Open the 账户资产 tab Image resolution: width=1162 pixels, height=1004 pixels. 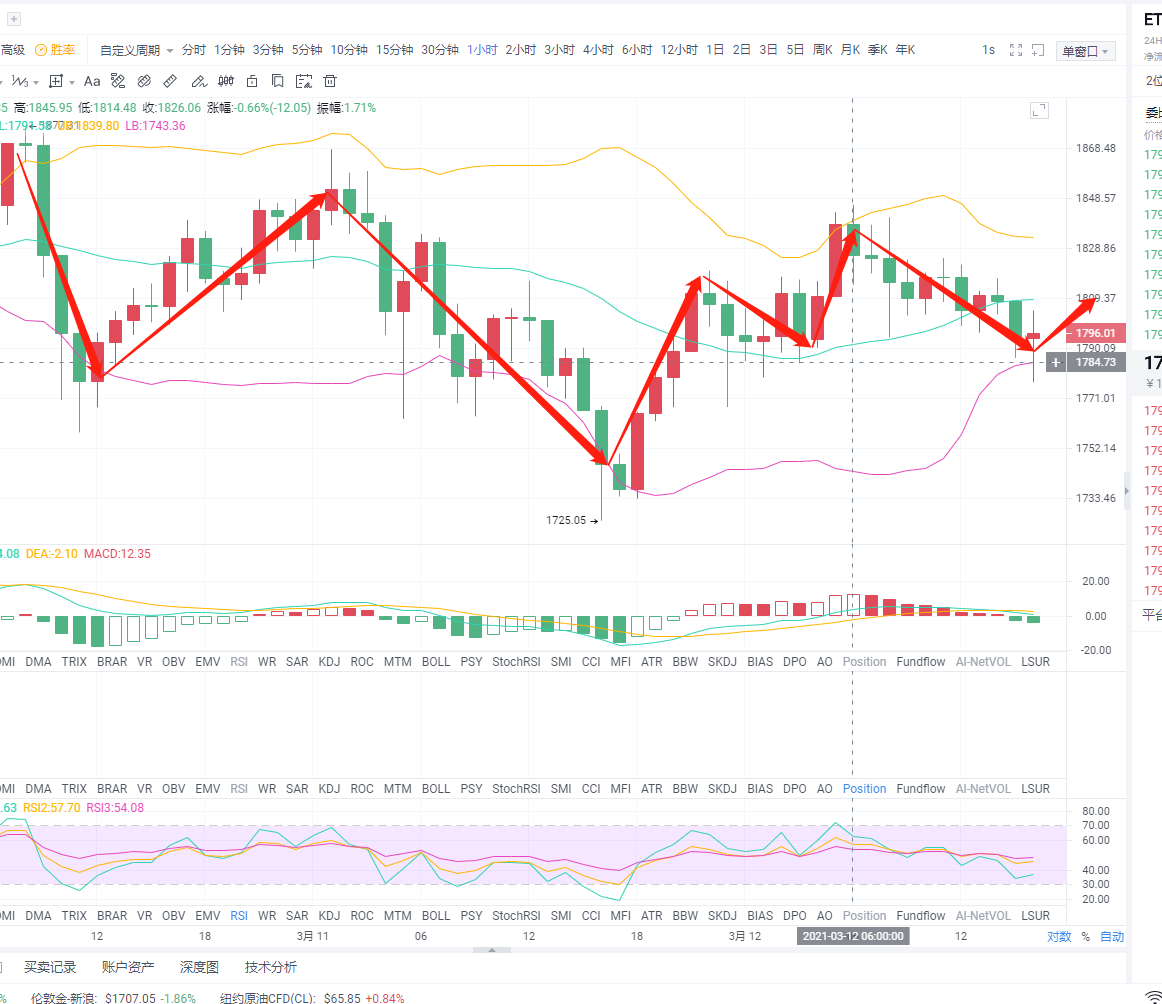127,967
